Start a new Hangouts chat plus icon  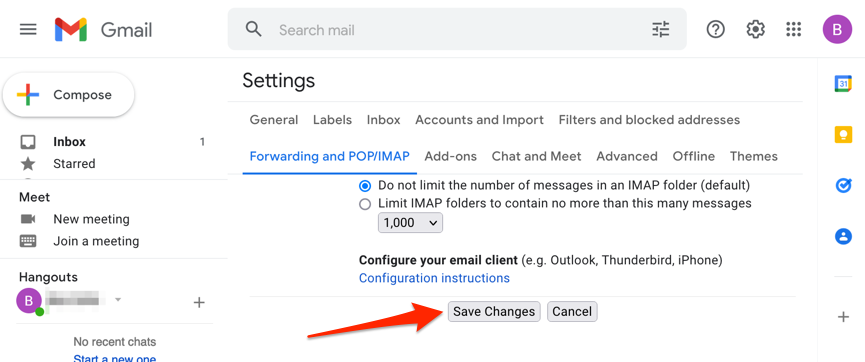199,302
